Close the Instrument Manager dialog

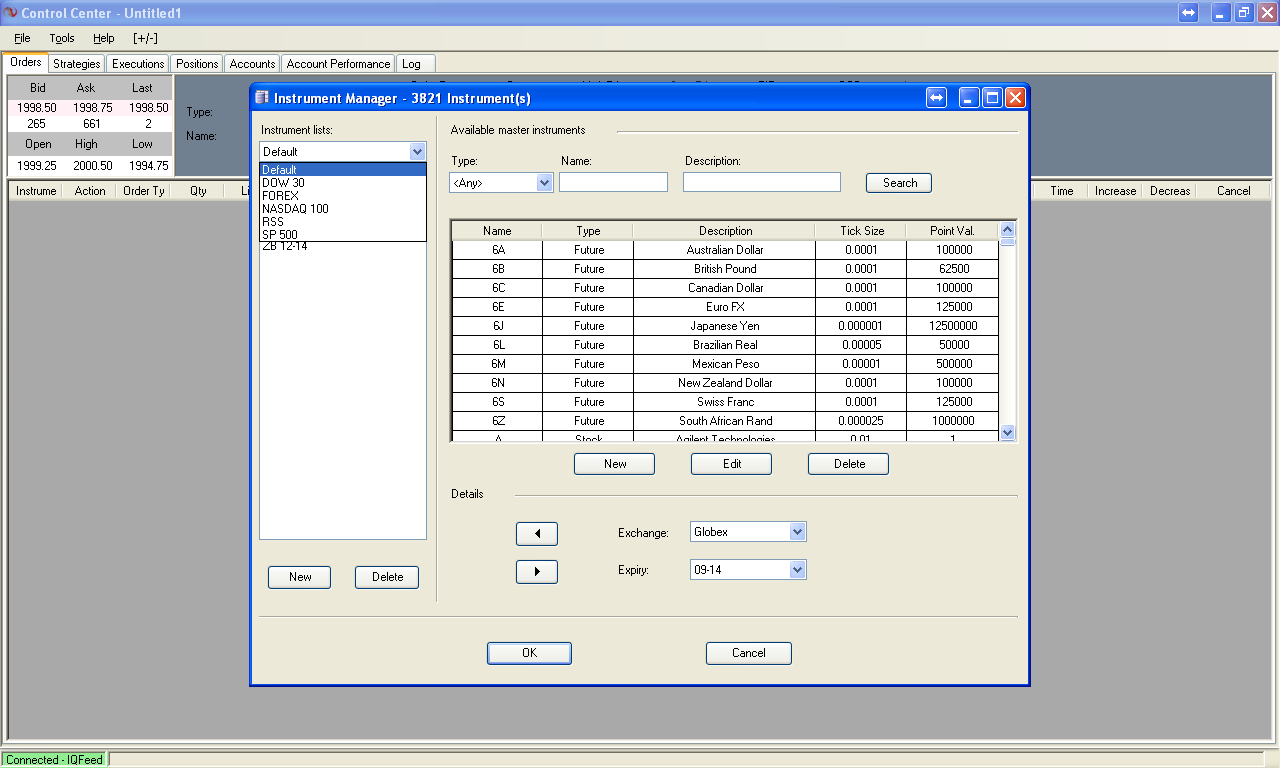(x=1015, y=97)
